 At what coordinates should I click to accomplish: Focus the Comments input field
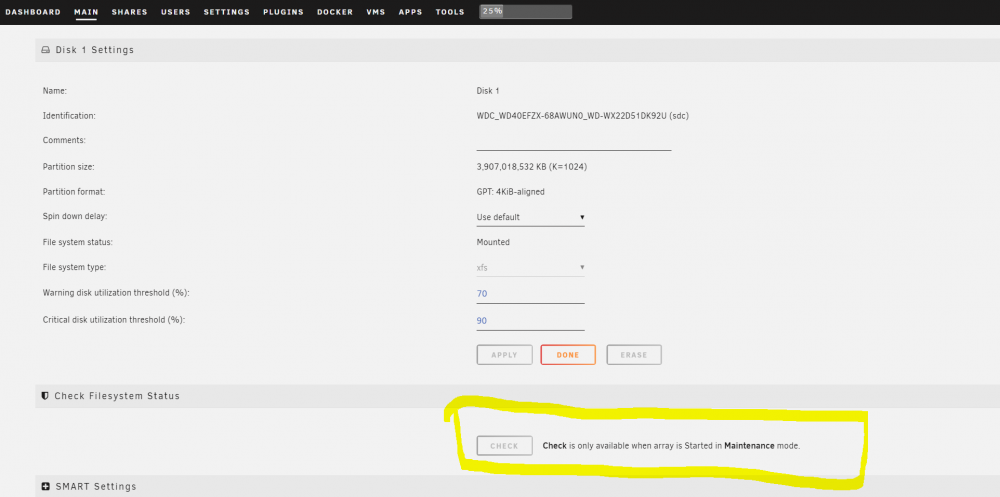[x=574, y=141]
